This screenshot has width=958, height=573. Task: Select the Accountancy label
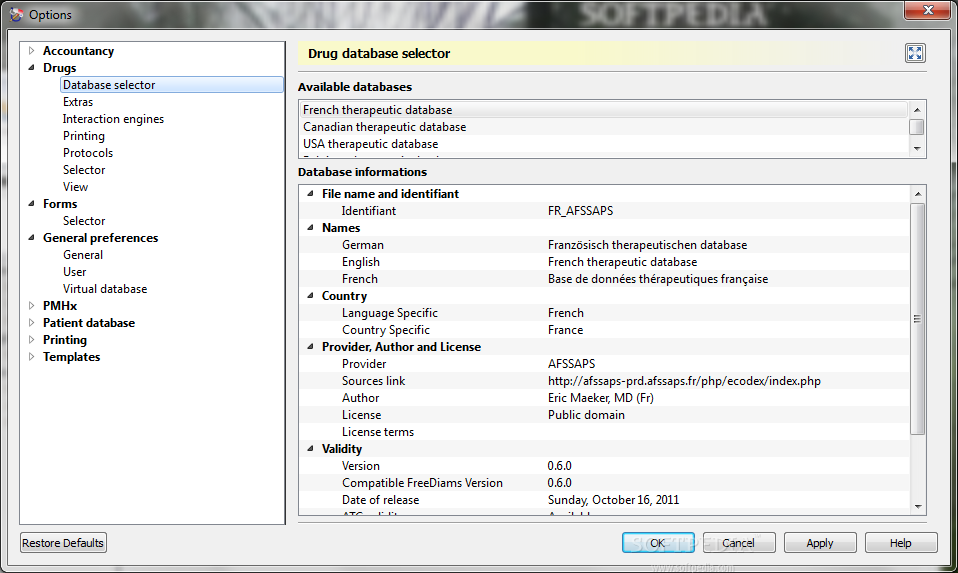point(78,51)
